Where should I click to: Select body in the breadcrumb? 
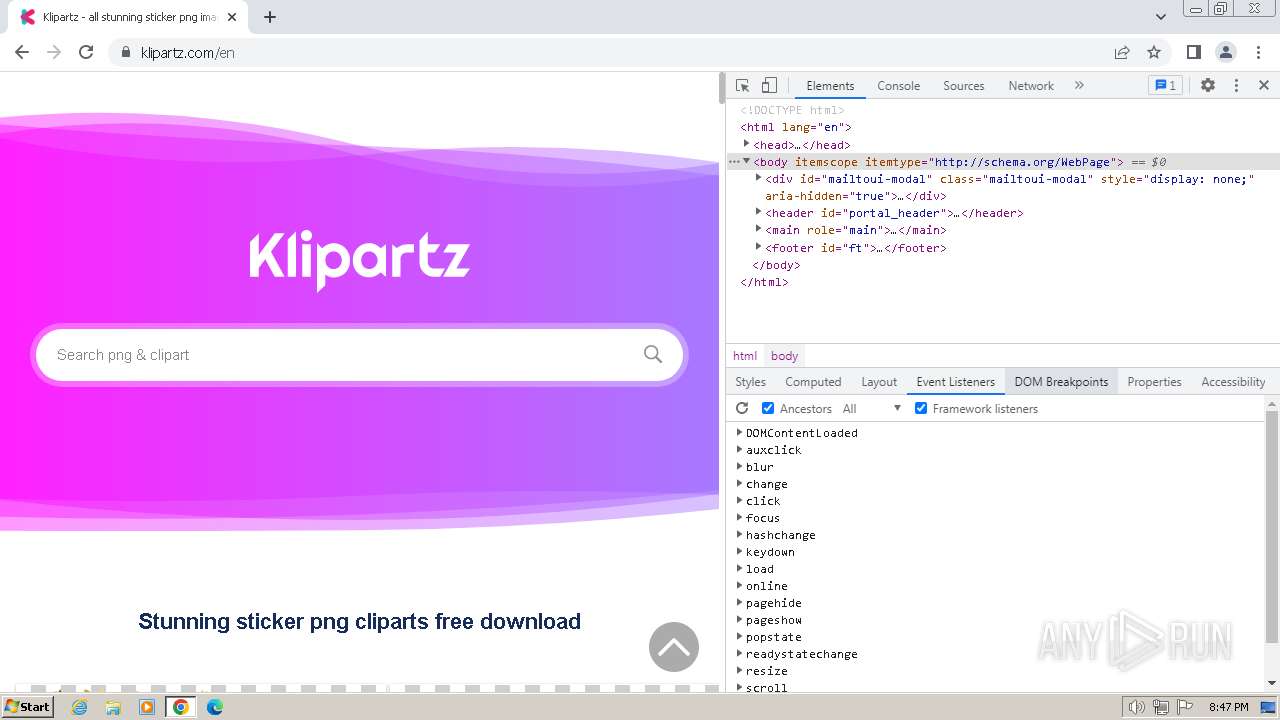784,356
